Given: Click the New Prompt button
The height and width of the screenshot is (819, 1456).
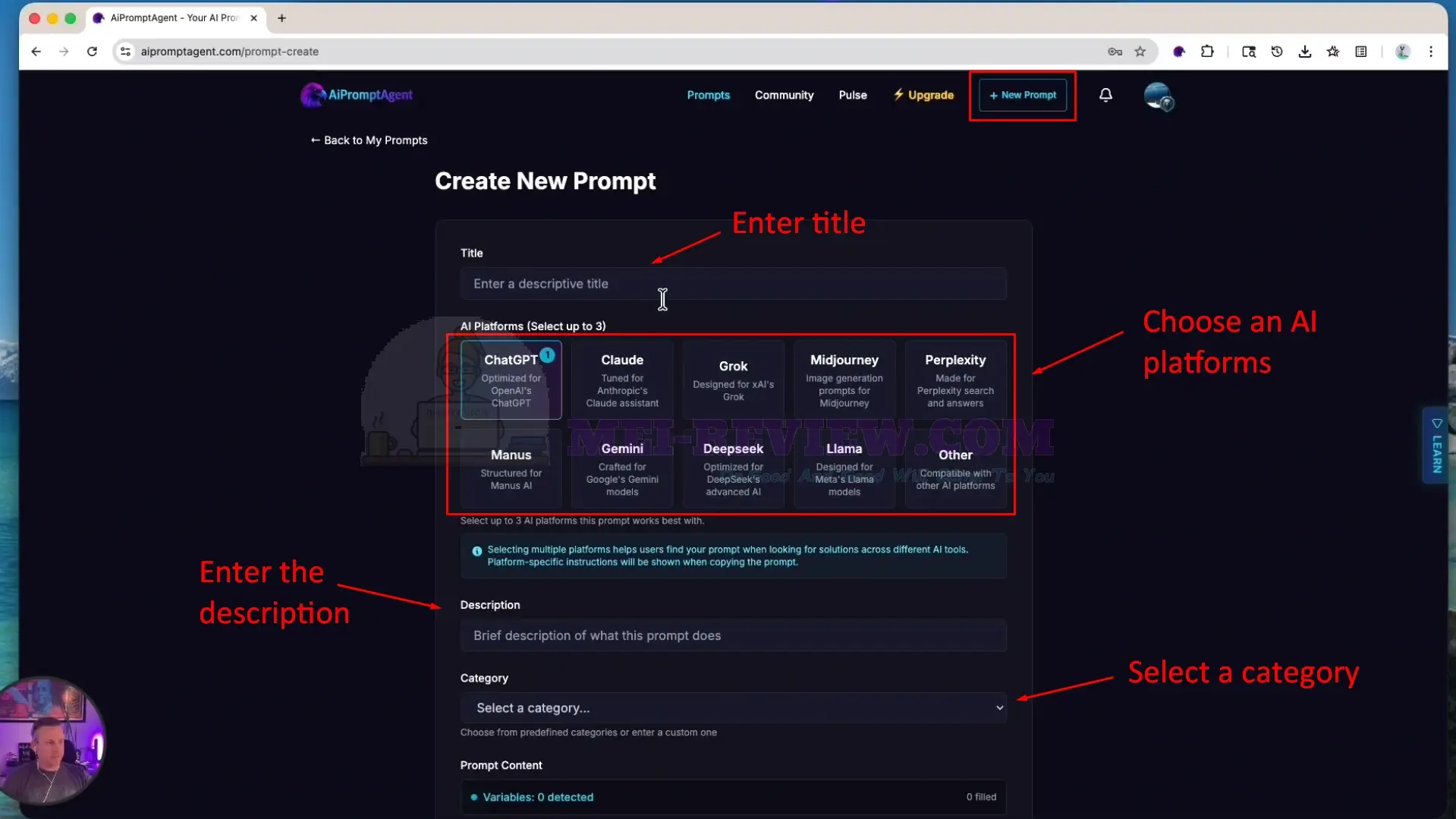Looking at the screenshot, I should click(1022, 95).
